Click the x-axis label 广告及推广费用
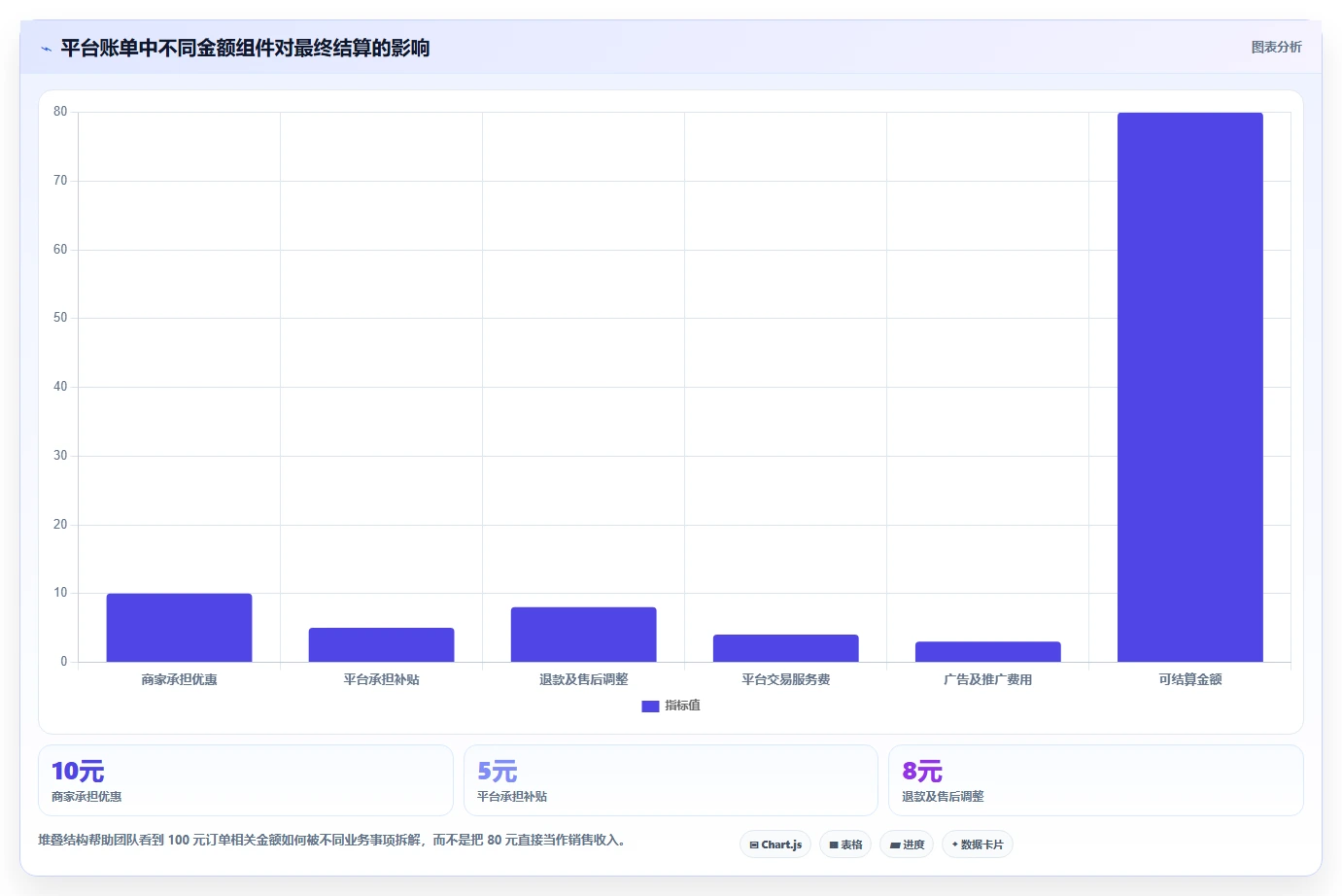The width and height of the screenshot is (1342, 896). pos(987,679)
